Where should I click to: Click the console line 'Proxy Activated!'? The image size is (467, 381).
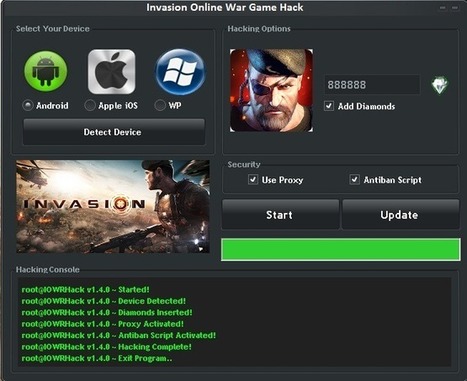coord(102,324)
